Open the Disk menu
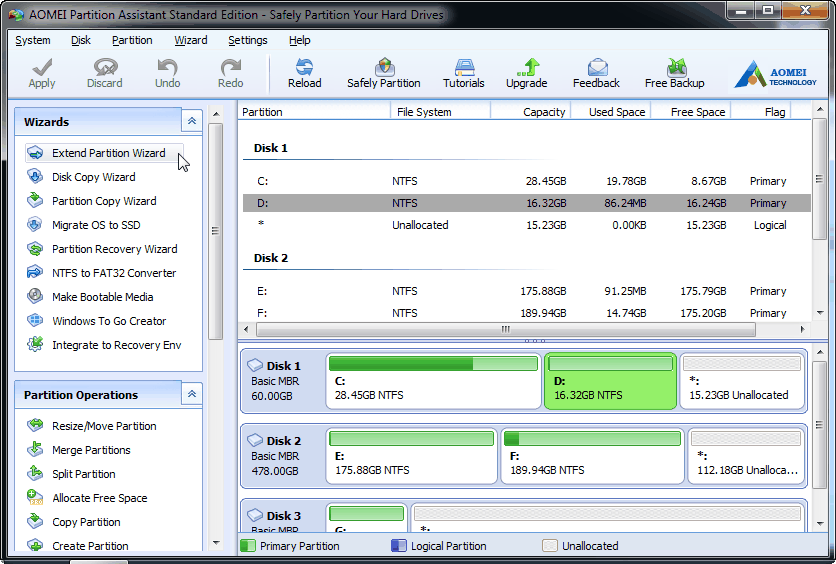The height and width of the screenshot is (564, 836). [x=81, y=41]
